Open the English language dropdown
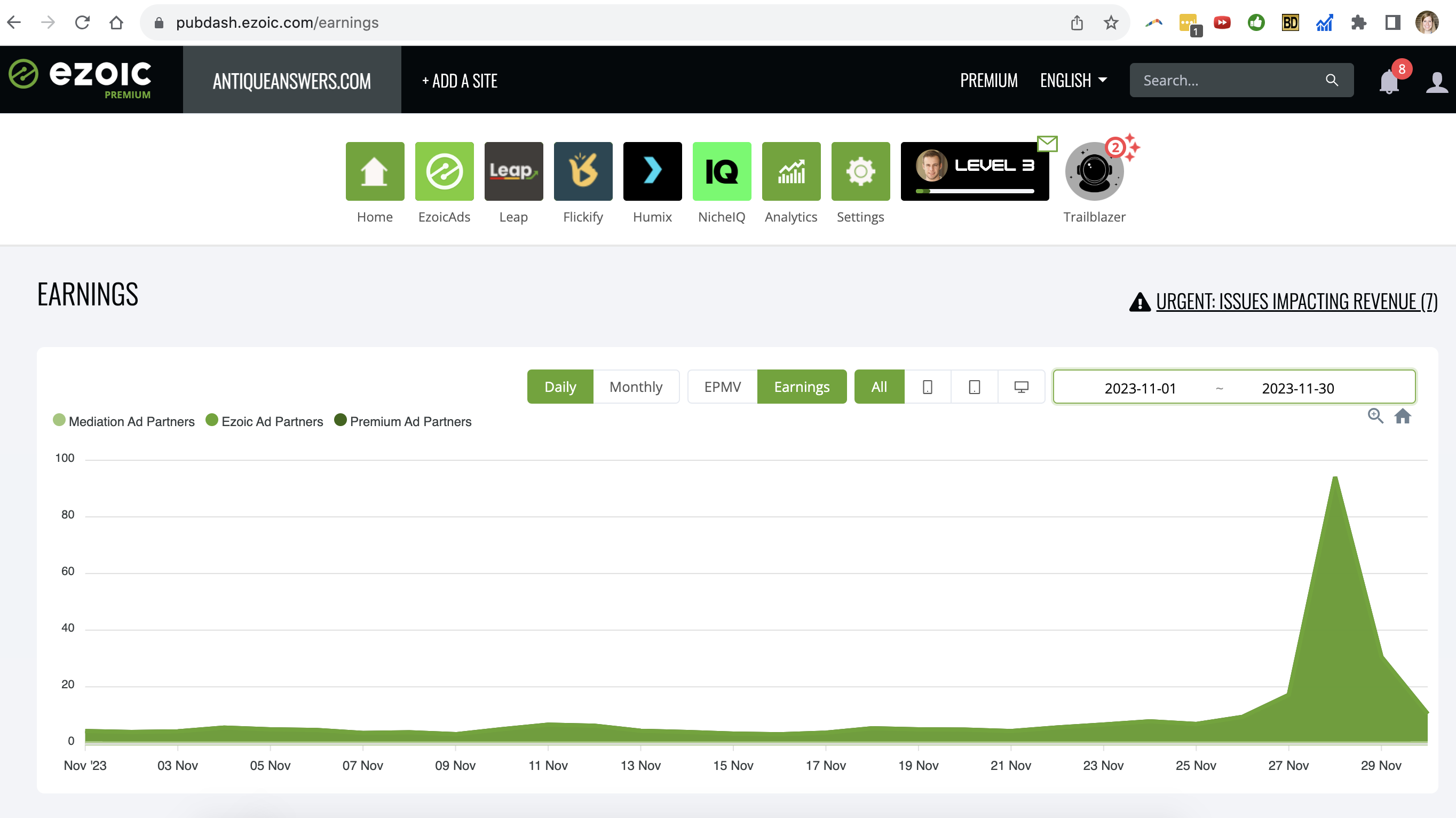 [1073, 80]
